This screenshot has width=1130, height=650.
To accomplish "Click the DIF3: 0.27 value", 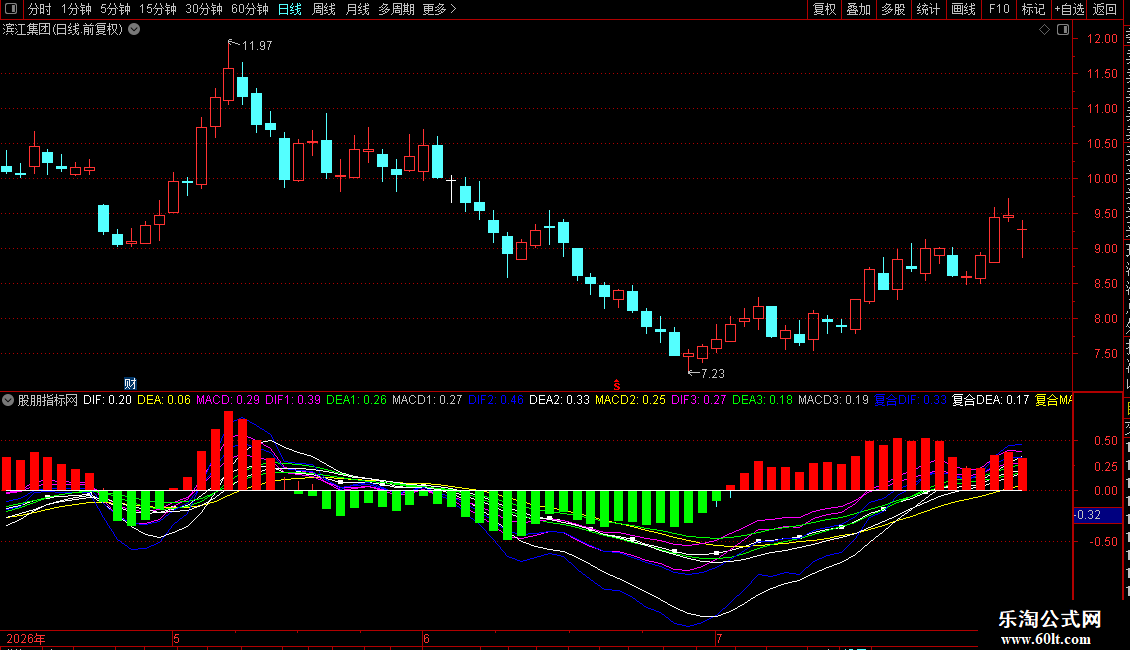I will click(698, 400).
